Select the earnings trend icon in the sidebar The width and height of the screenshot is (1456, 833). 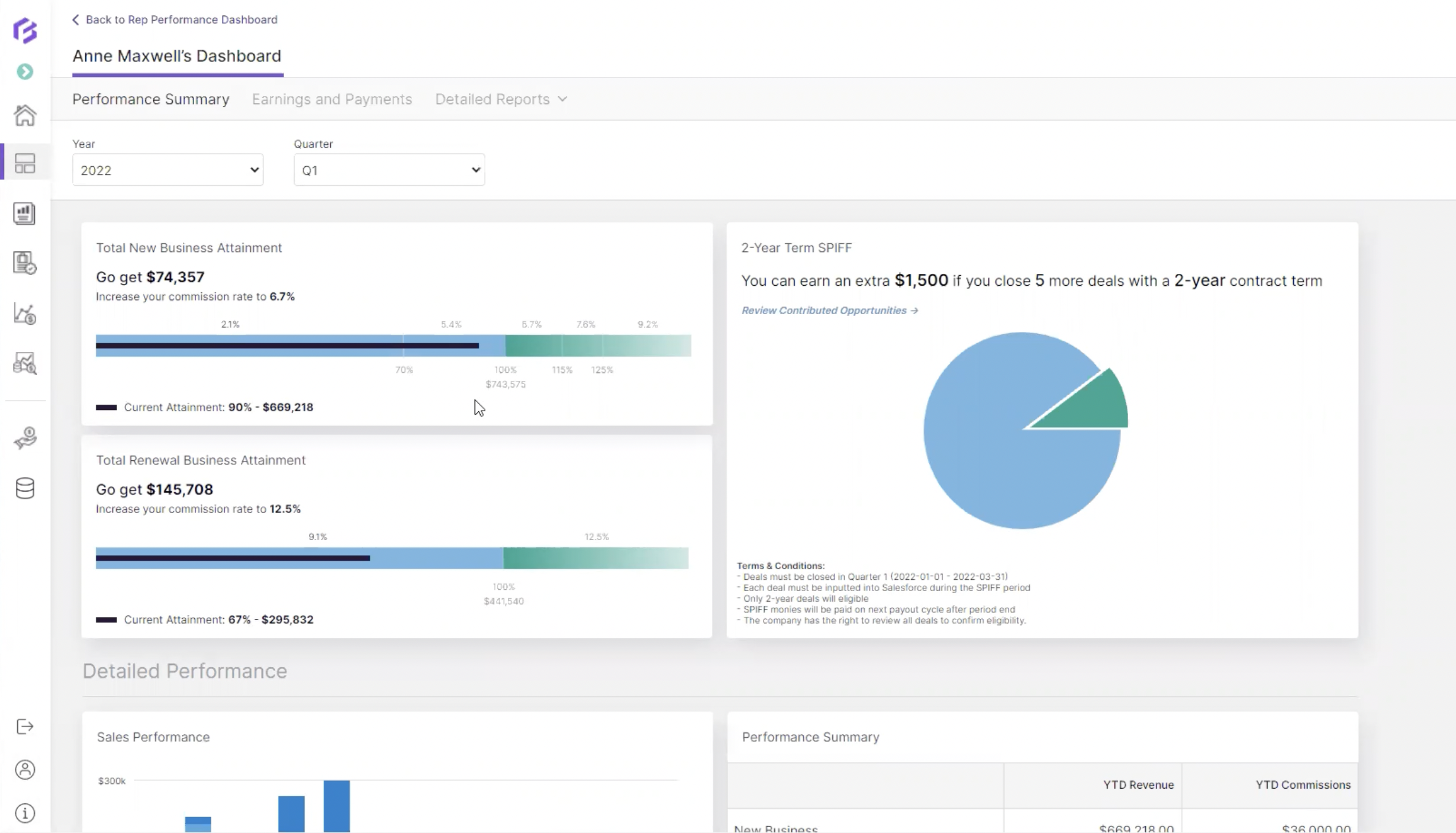pos(25,314)
